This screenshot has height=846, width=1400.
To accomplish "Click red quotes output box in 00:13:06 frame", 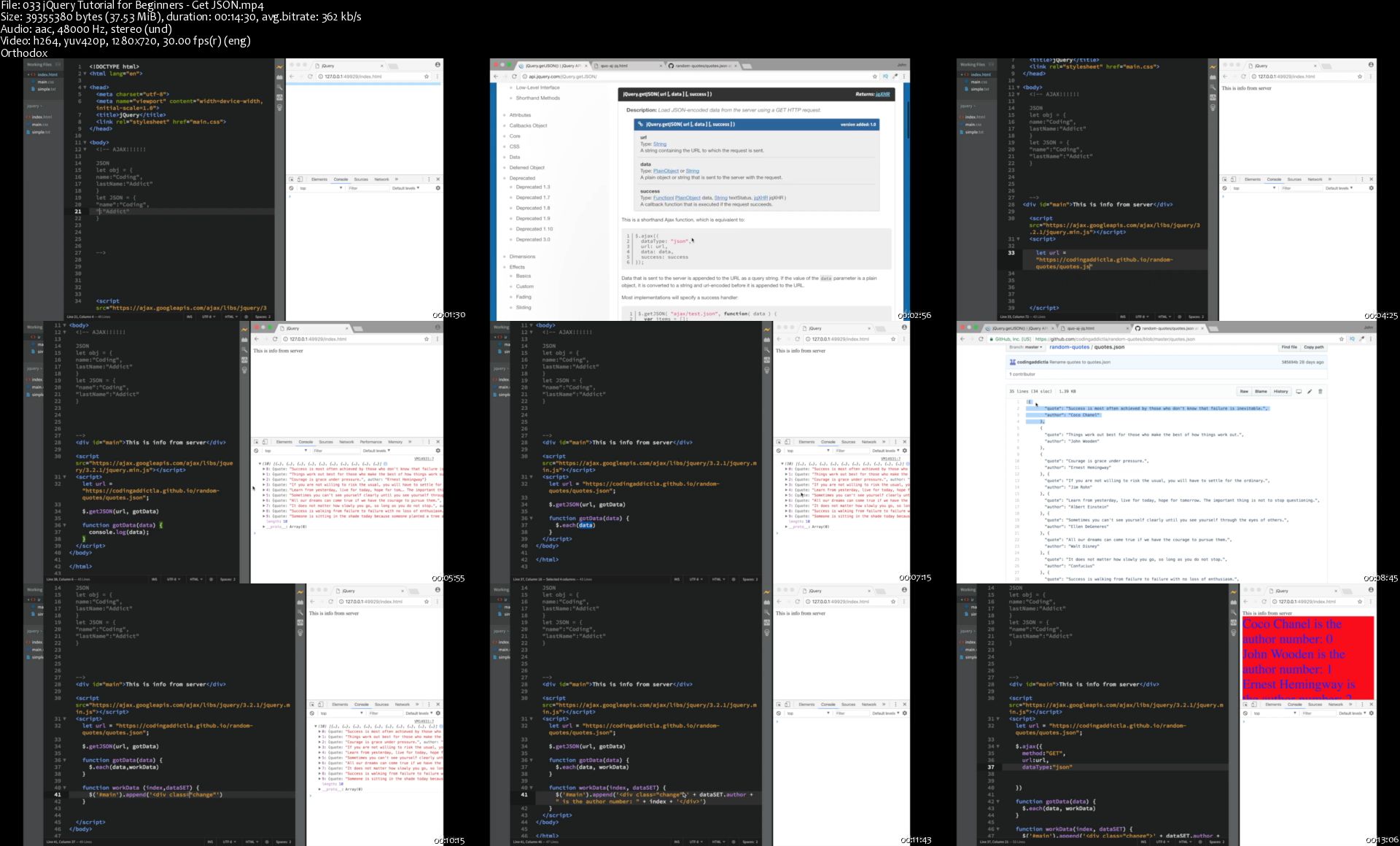I will click(x=1308, y=658).
